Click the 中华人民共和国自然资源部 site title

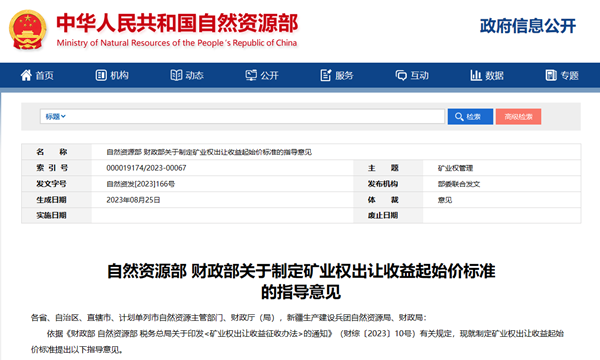pos(177,23)
